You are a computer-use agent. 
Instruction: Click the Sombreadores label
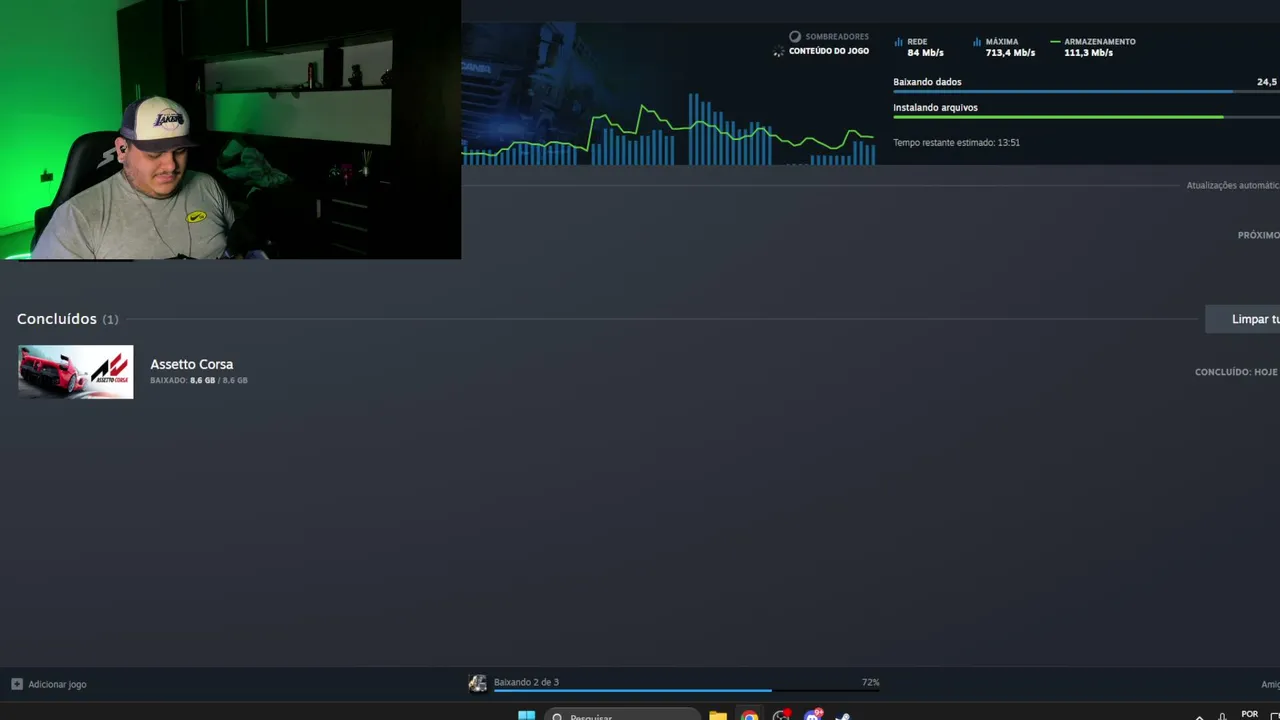(x=837, y=37)
